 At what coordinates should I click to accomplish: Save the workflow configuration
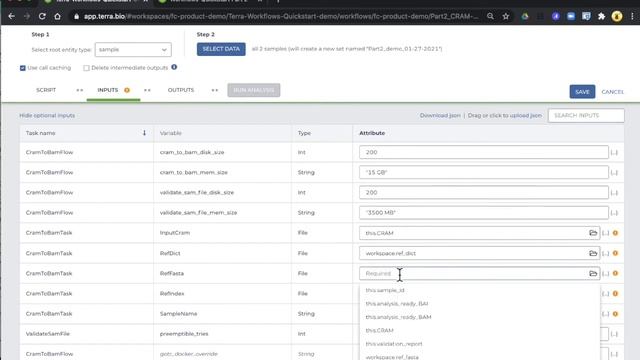coord(582,92)
